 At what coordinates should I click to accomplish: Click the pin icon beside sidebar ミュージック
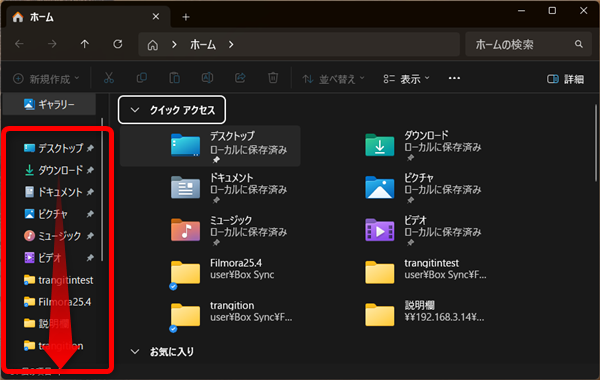[x=90, y=236]
